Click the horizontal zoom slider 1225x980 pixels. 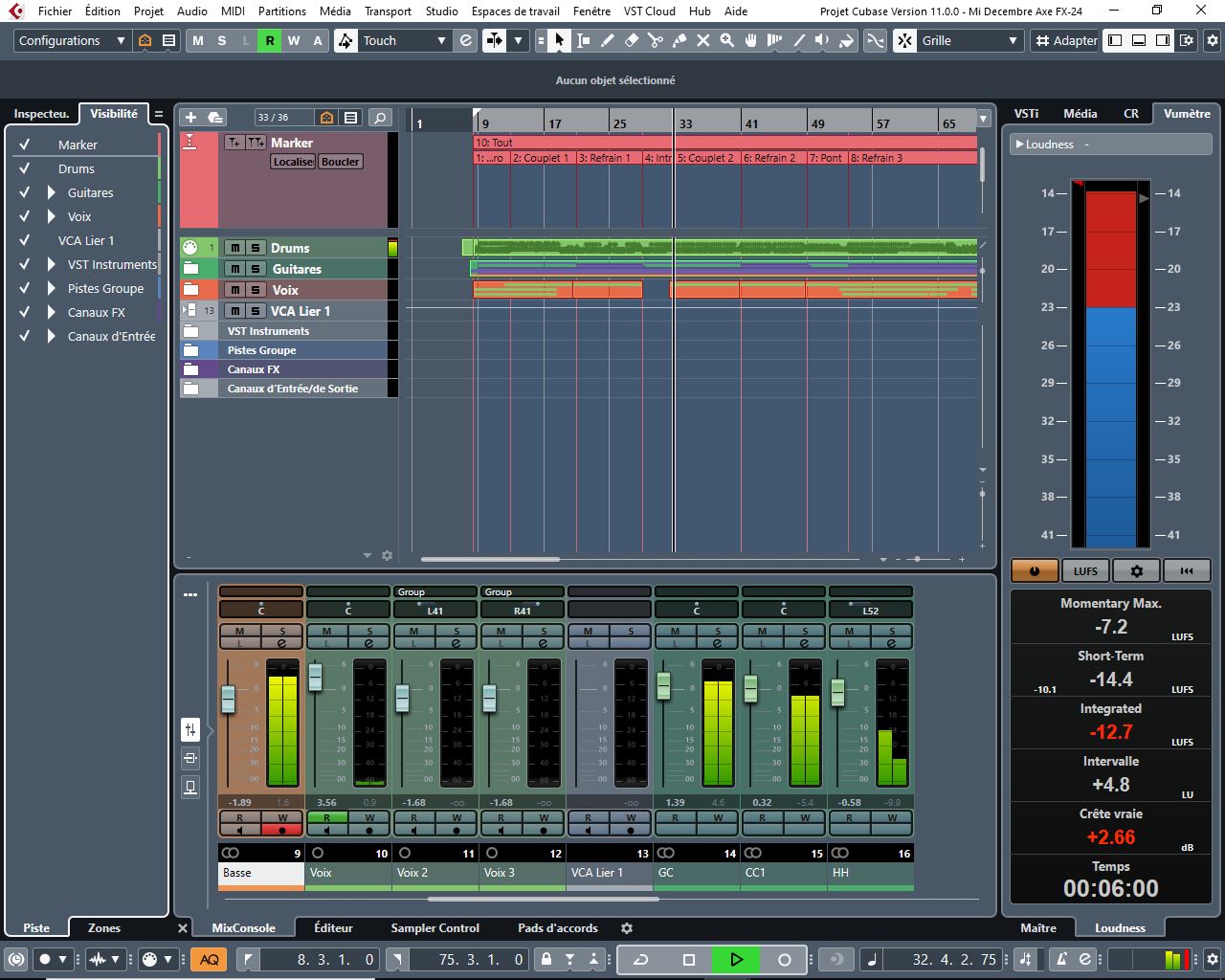[918, 559]
